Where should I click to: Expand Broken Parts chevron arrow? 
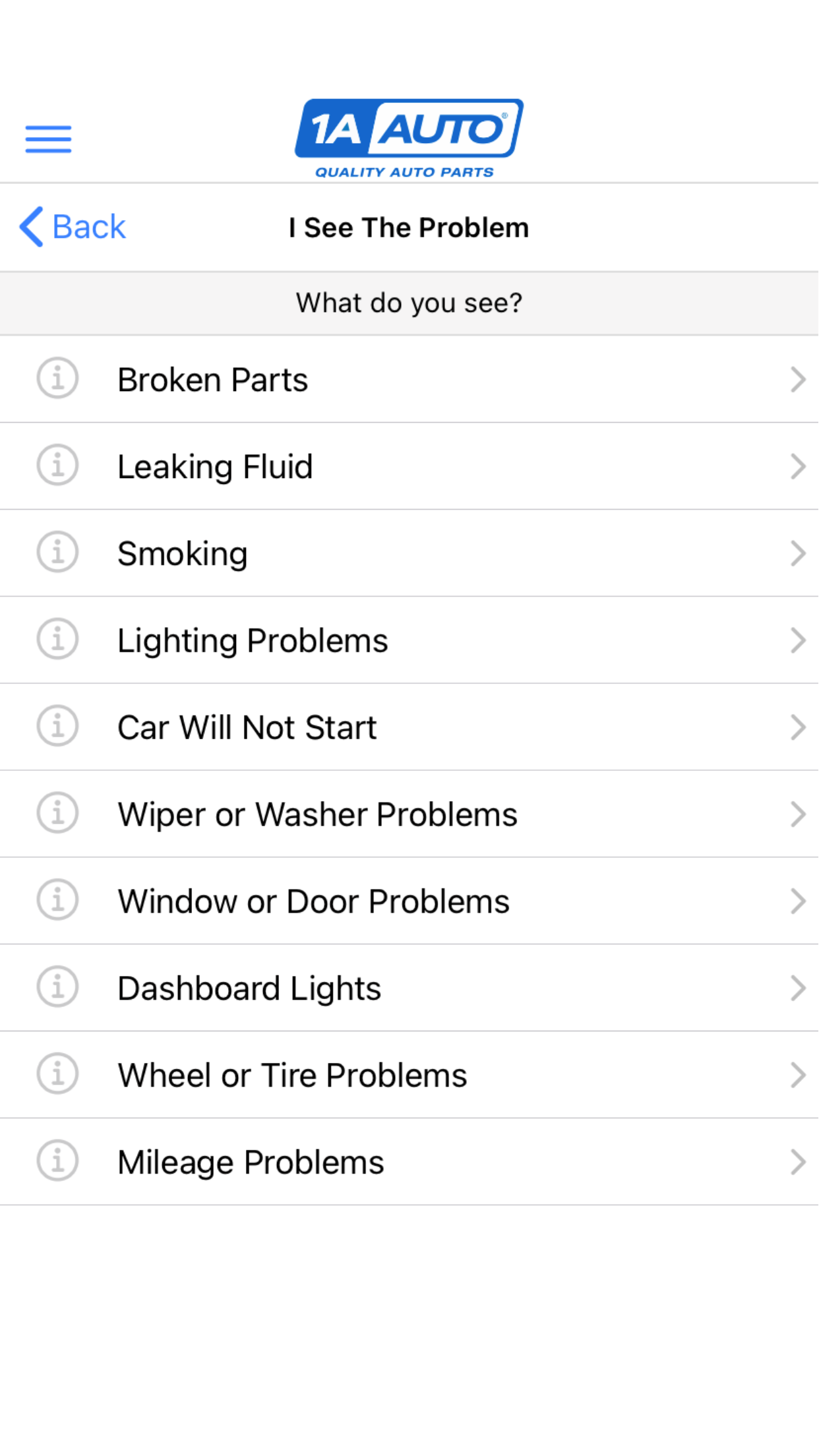(798, 380)
